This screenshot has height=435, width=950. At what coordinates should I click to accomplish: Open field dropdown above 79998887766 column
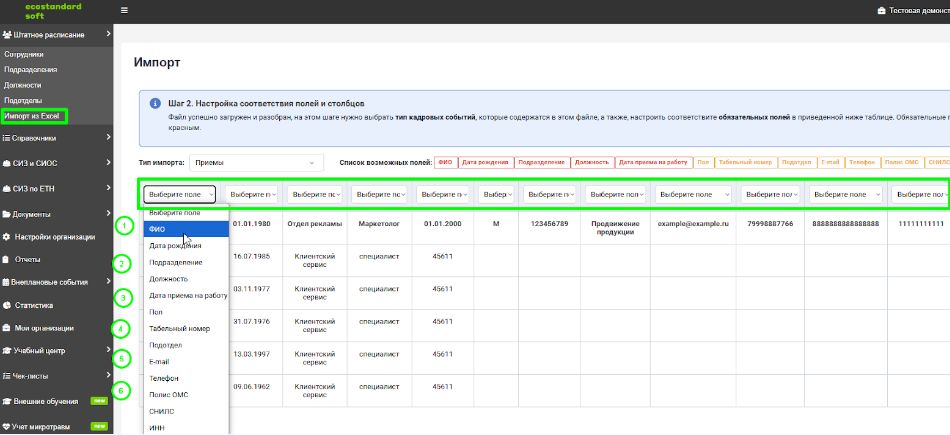pyautogui.click(x=771, y=194)
